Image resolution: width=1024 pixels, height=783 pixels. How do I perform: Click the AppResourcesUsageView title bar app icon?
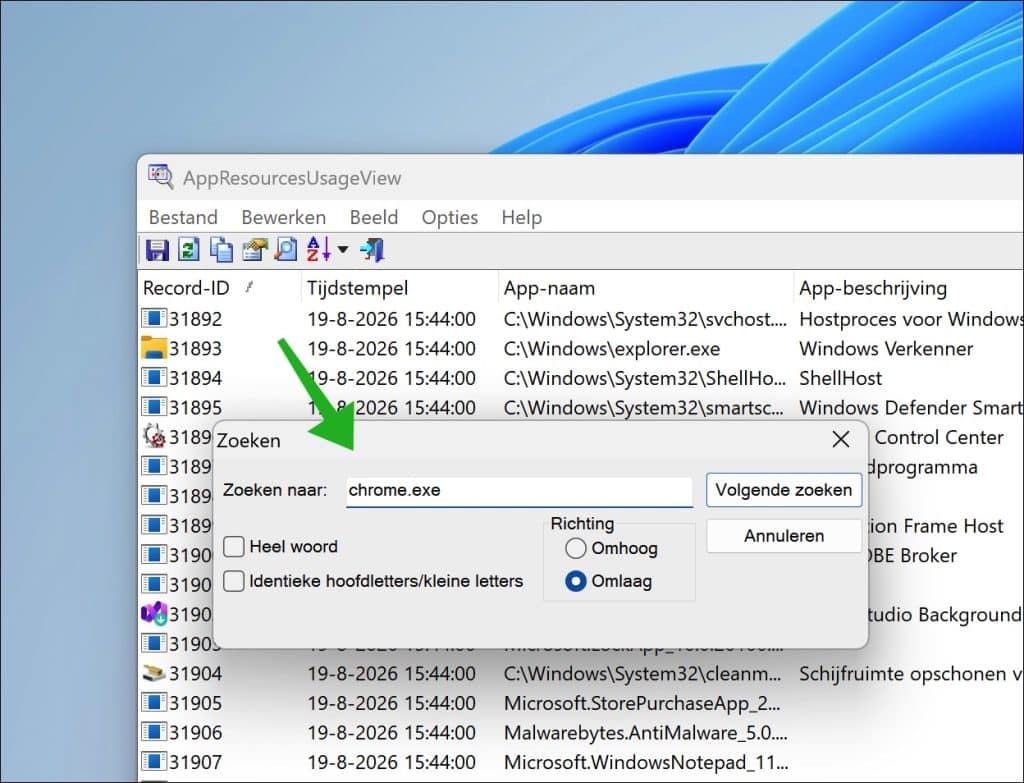161,177
